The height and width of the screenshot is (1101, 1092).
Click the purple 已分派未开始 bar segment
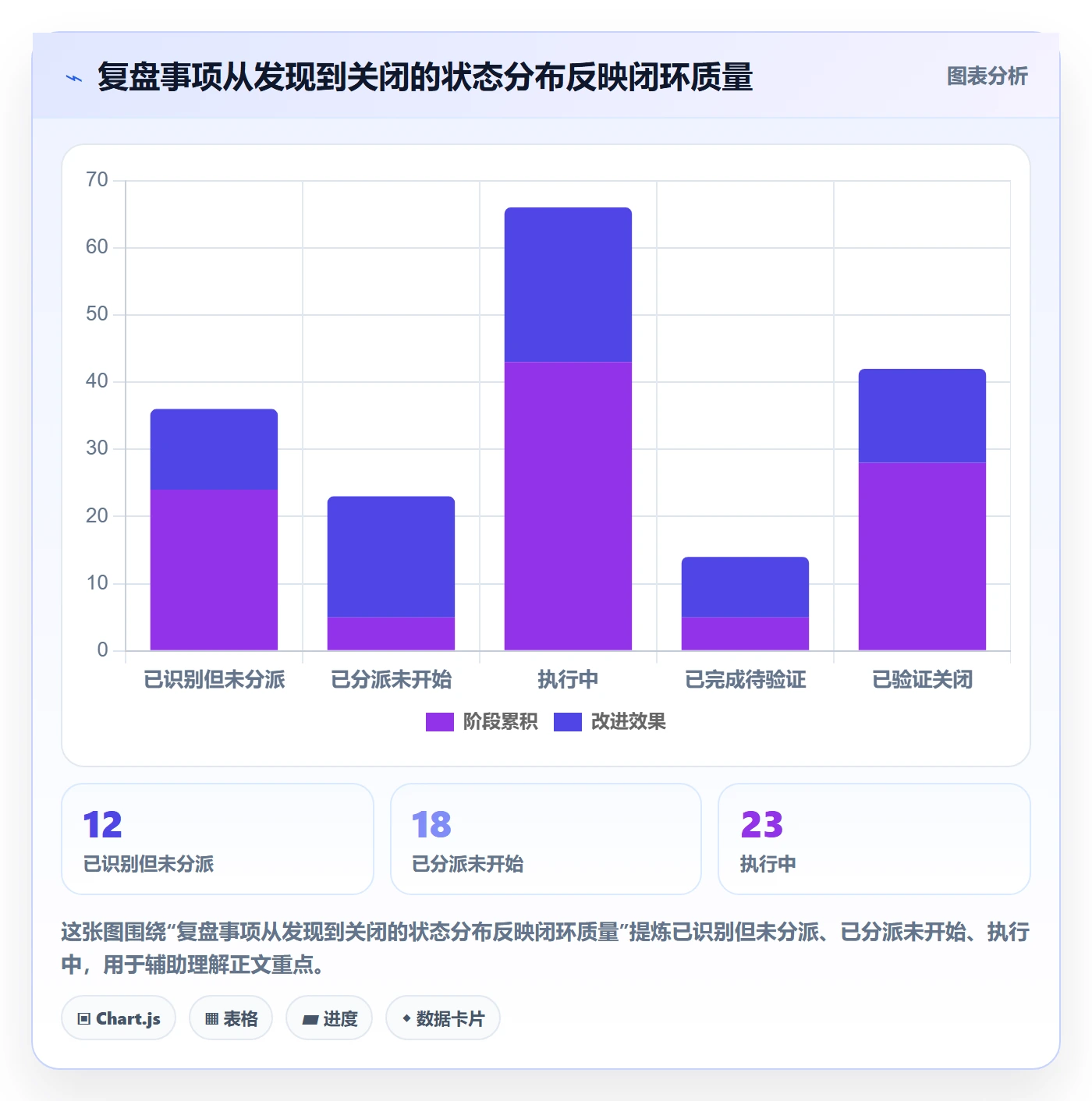point(391,634)
